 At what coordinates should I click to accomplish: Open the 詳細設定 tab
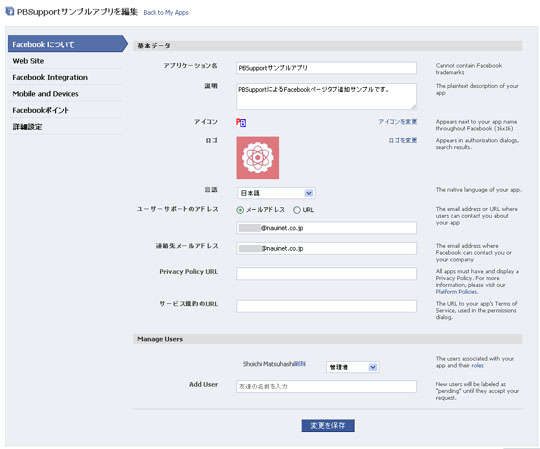click(65, 127)
